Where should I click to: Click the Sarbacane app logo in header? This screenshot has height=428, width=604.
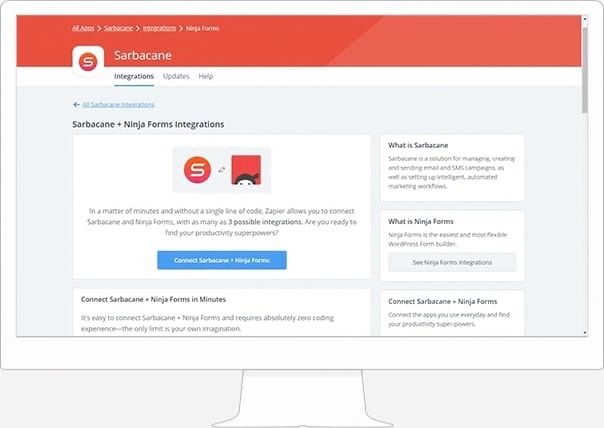pos(88,62)
